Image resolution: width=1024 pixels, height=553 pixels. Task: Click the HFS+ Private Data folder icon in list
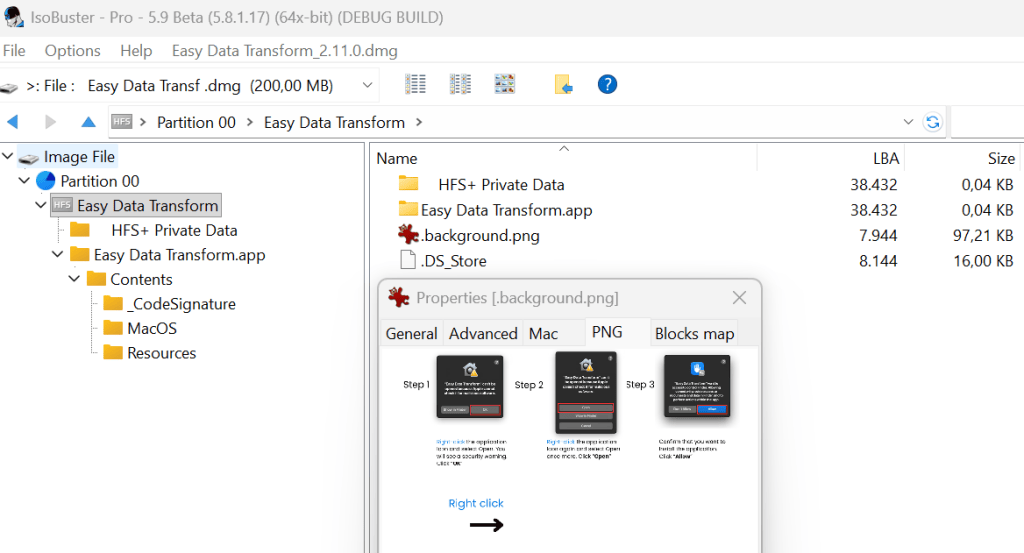pyautogui.click(x=408, y=183)
